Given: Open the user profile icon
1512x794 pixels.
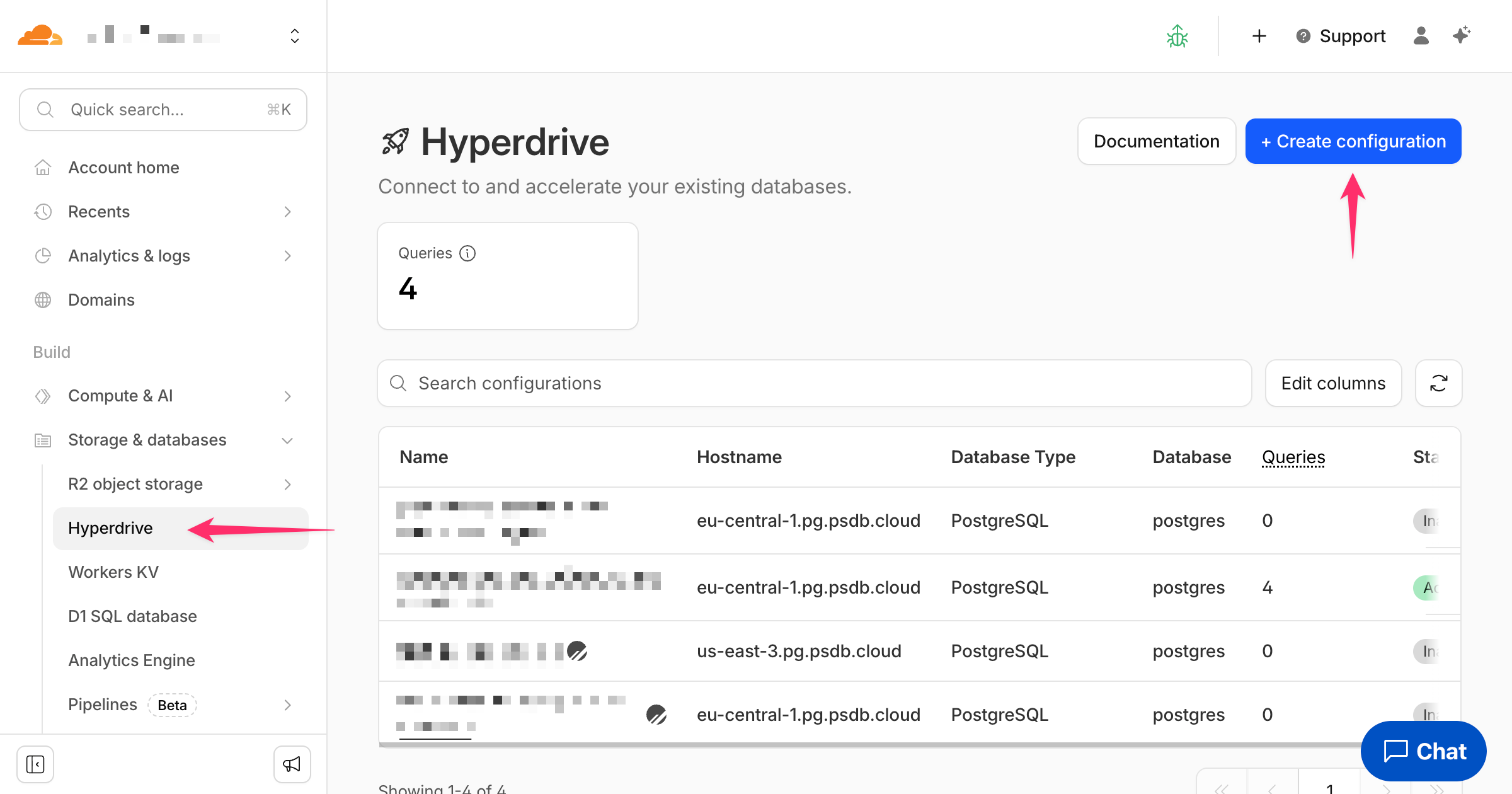Looking at the screenshot, I should [1421, 36].
